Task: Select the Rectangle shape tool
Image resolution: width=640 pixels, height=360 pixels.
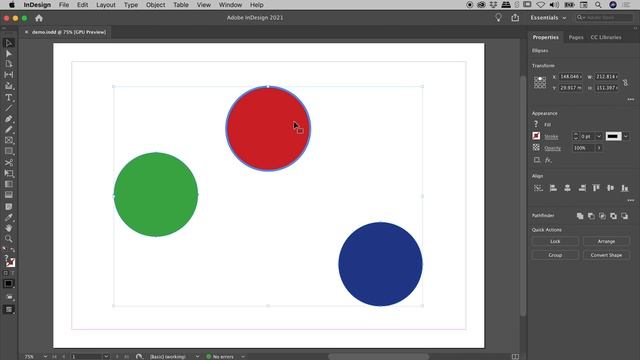Action: click(x=9, y=151)
